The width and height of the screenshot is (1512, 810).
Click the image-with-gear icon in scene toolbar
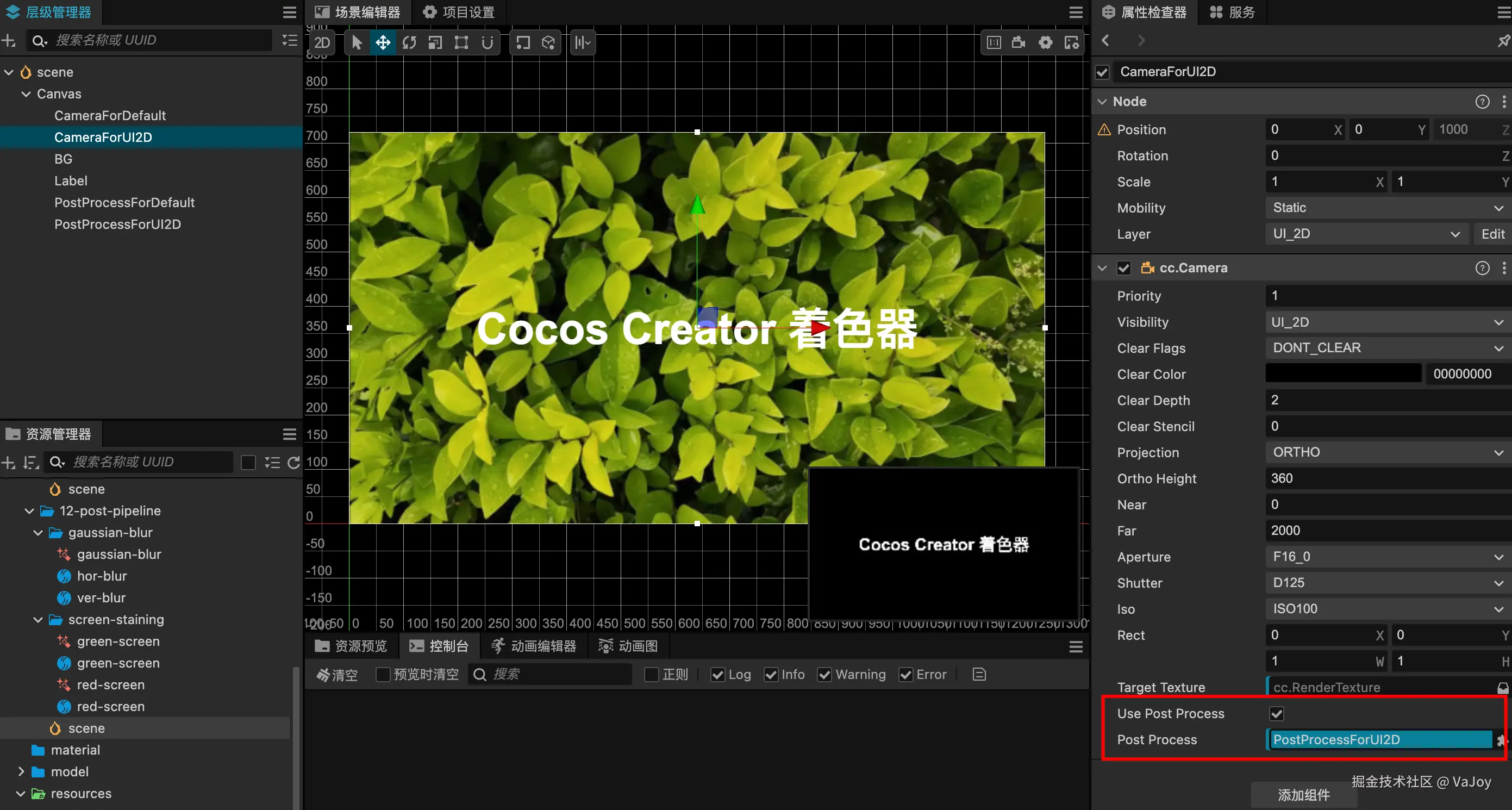pyautogui.click(x=1072, y=42)
